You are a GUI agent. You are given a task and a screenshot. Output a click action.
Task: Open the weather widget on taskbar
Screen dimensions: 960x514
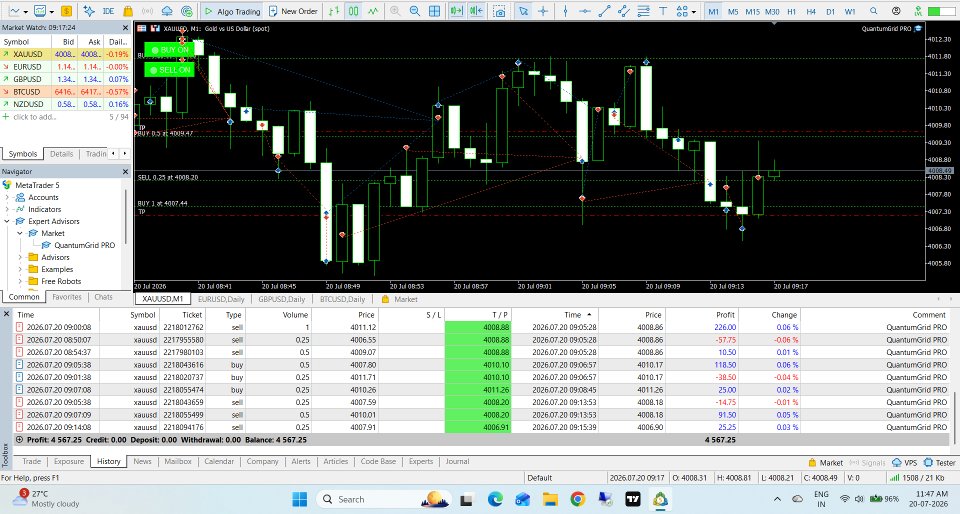48,499
